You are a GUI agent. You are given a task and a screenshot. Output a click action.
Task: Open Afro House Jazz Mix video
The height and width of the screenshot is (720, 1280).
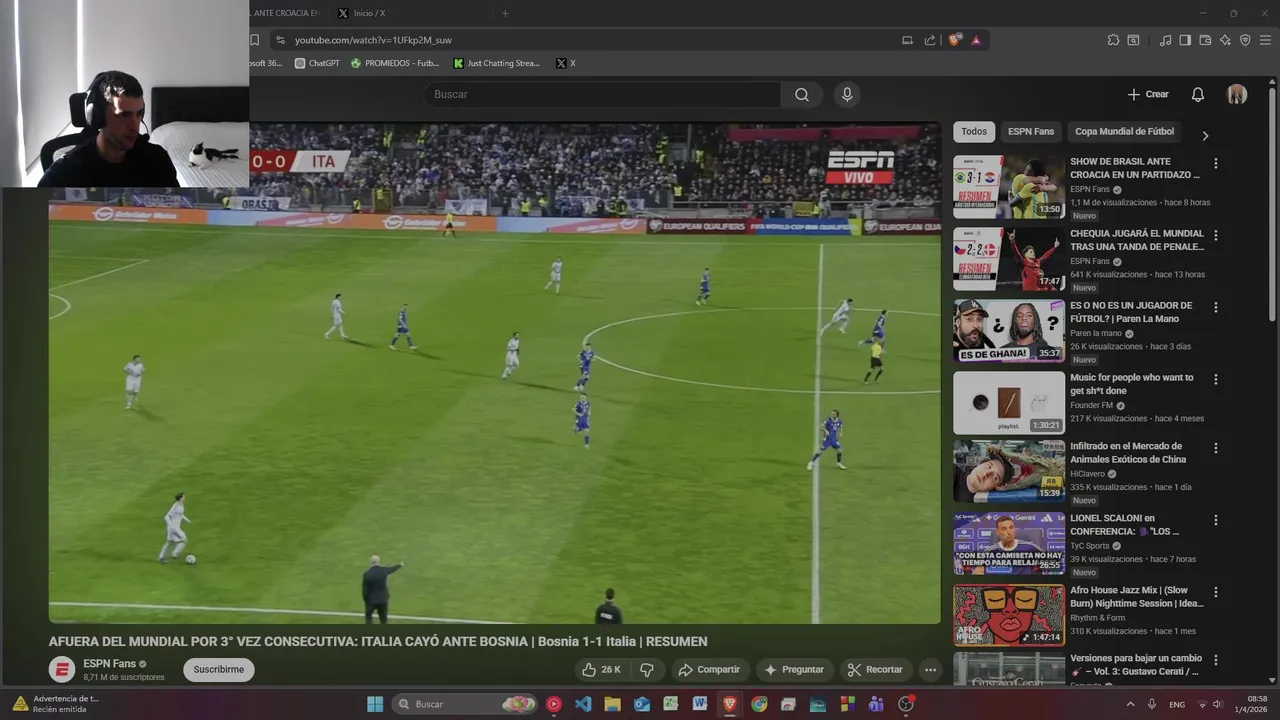click(x=1009, y=616)
